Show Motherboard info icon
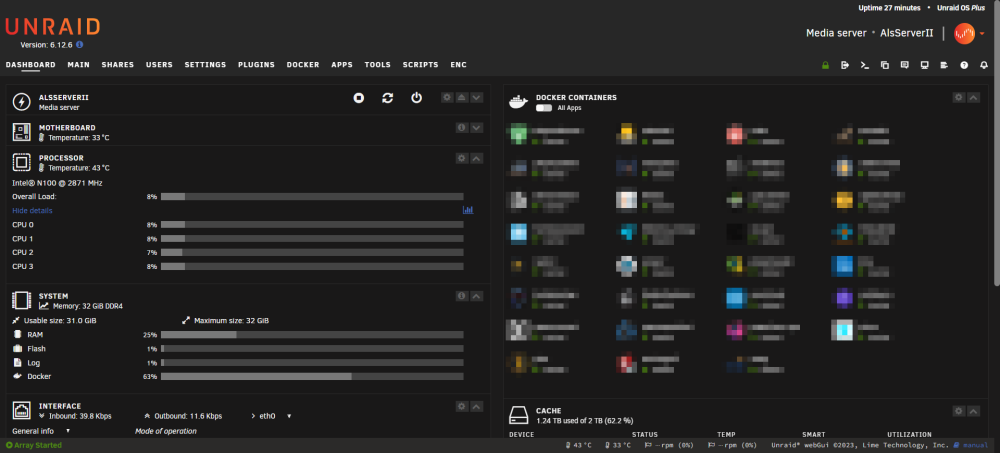 461,128
